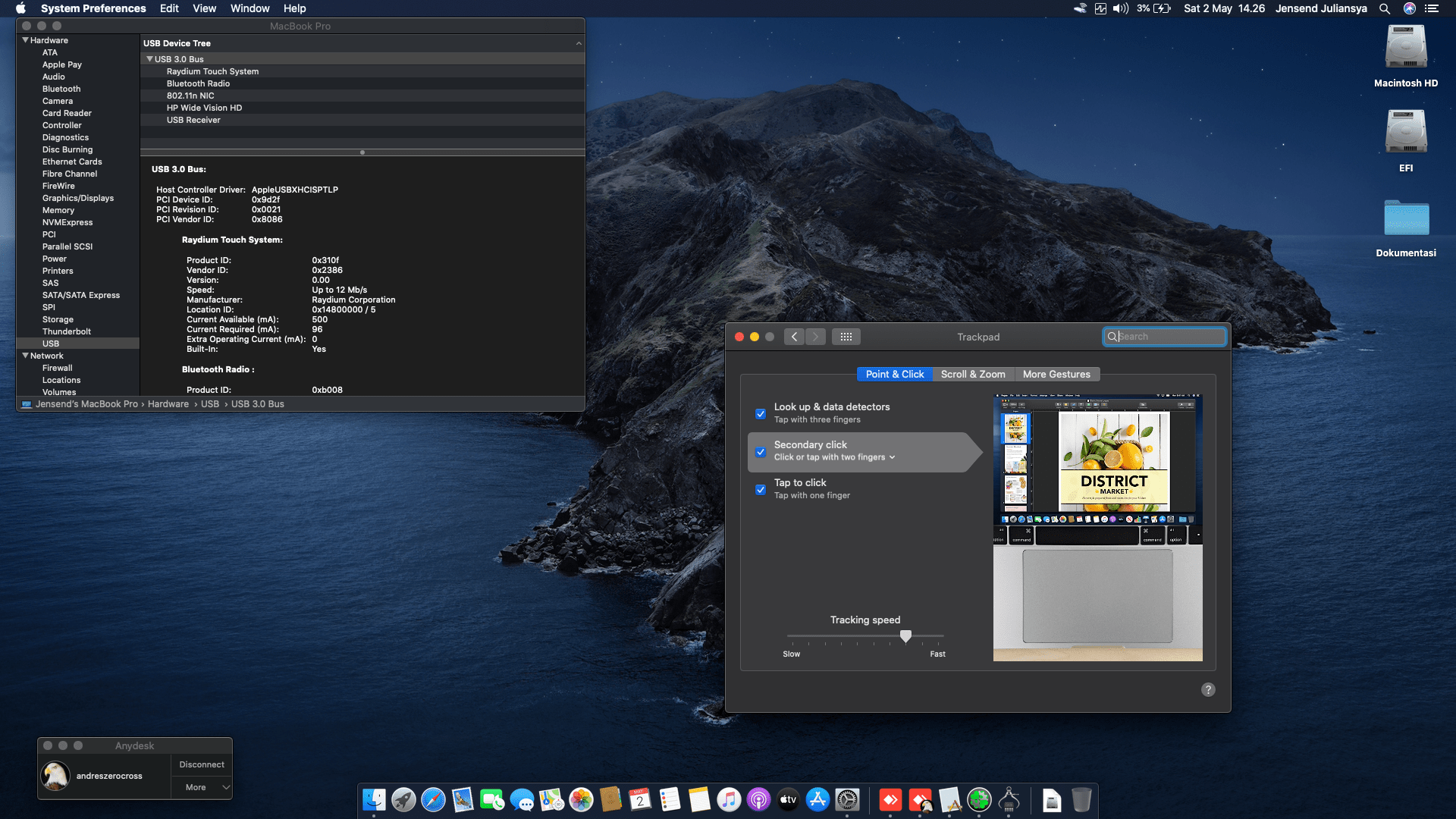Click the forward arrow in Trackpad window
The image size is (1456, 819).
click(x=815, y=337)
